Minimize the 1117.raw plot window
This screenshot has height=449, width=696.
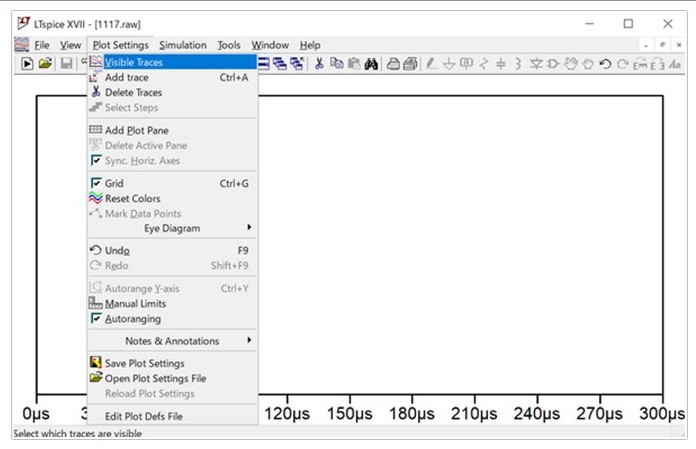646,45
